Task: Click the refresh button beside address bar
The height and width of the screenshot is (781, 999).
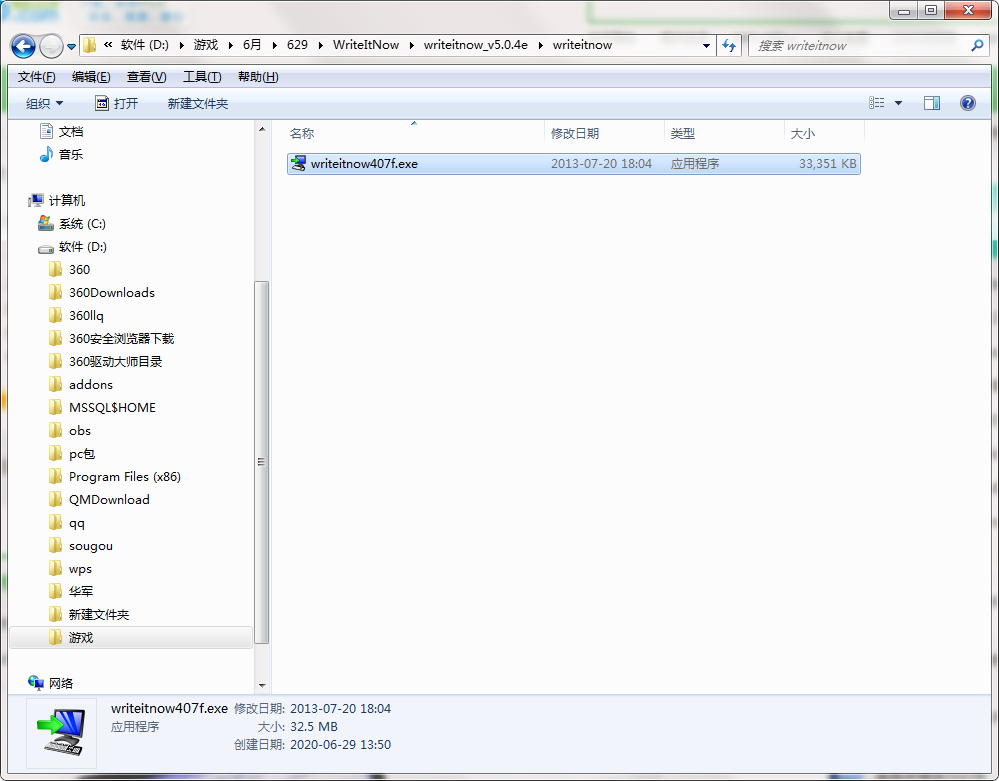Action: [729, 45]
